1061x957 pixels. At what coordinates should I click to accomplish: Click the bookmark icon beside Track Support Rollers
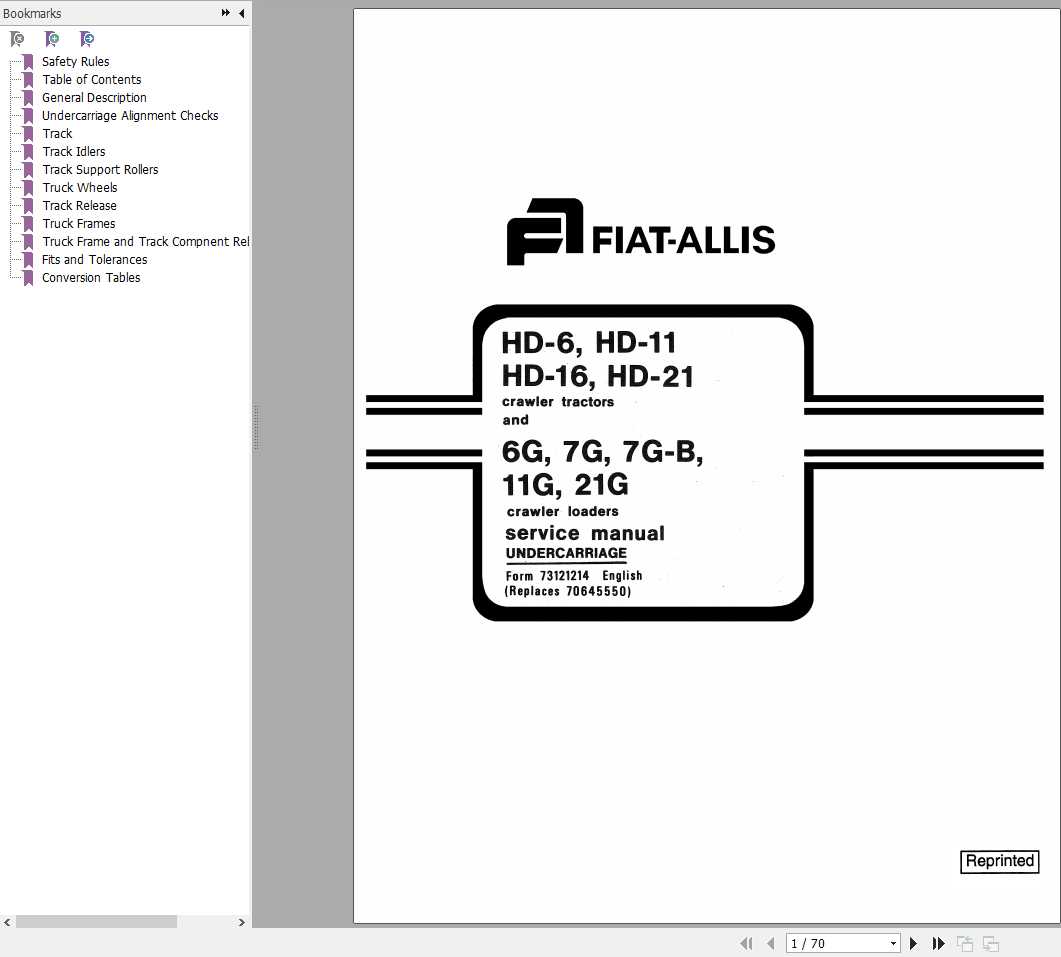tap(28, 171)
